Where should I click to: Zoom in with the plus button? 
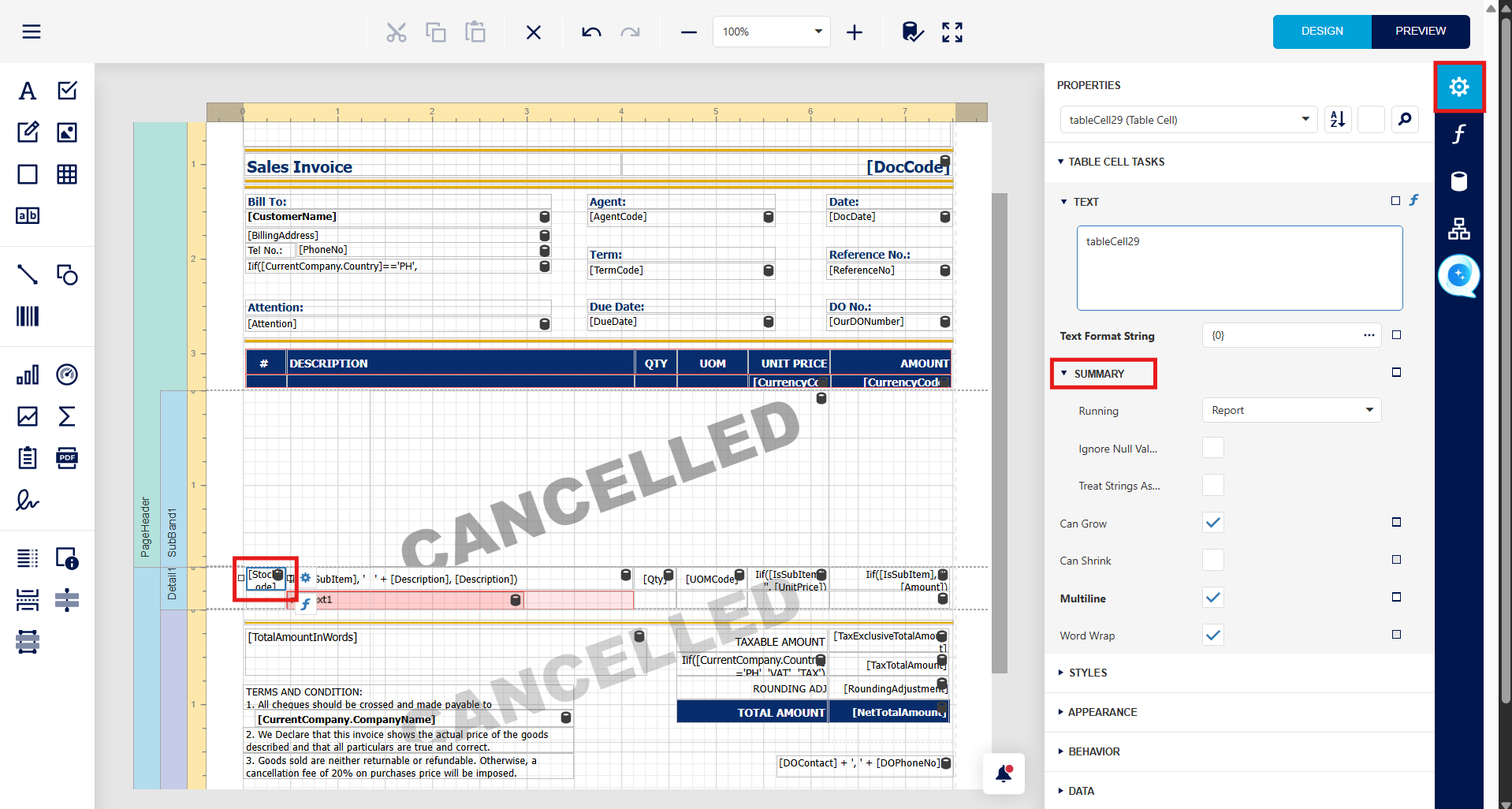(x=855, y=32)
